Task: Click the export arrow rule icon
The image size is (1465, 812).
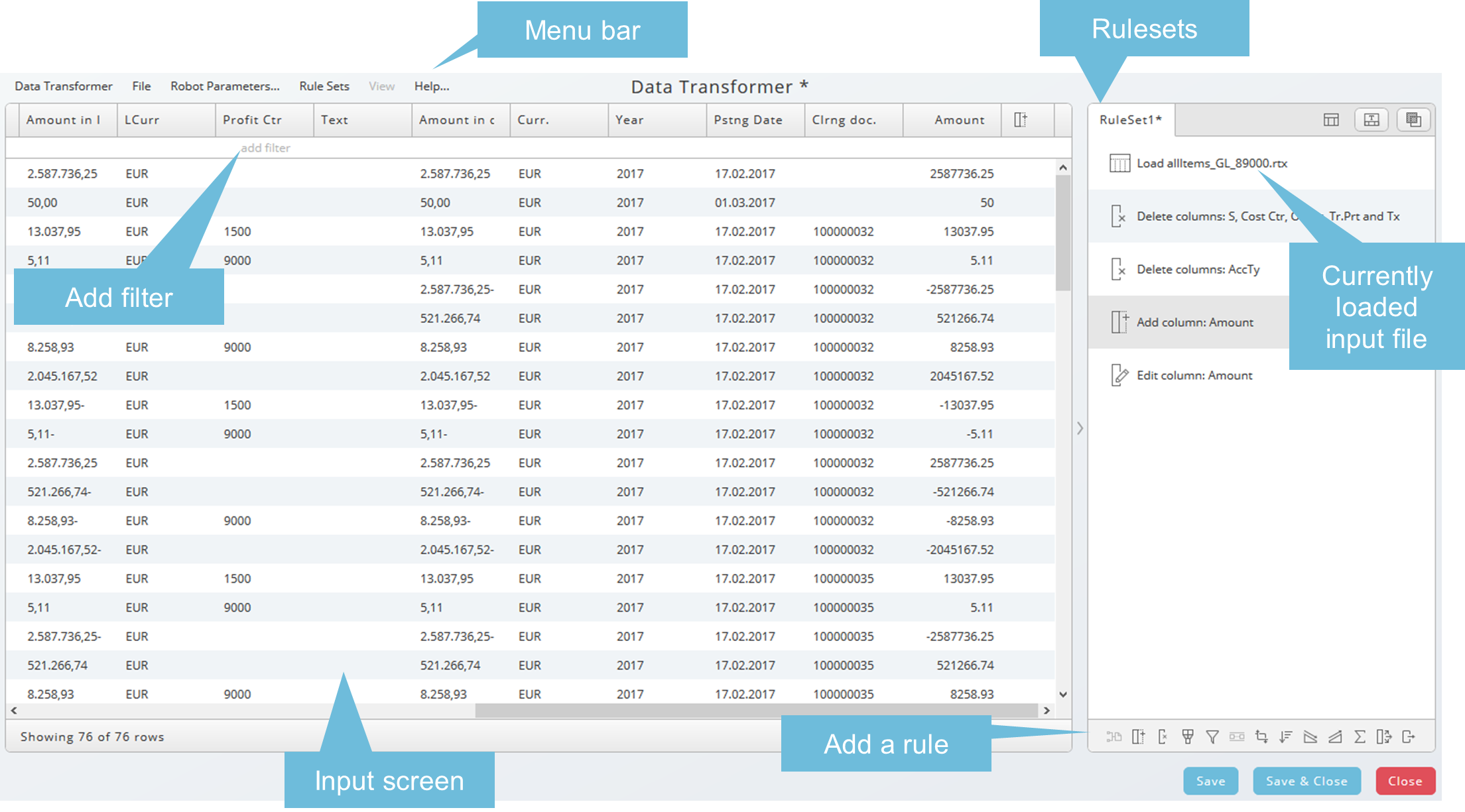Action: point(1409,737)
